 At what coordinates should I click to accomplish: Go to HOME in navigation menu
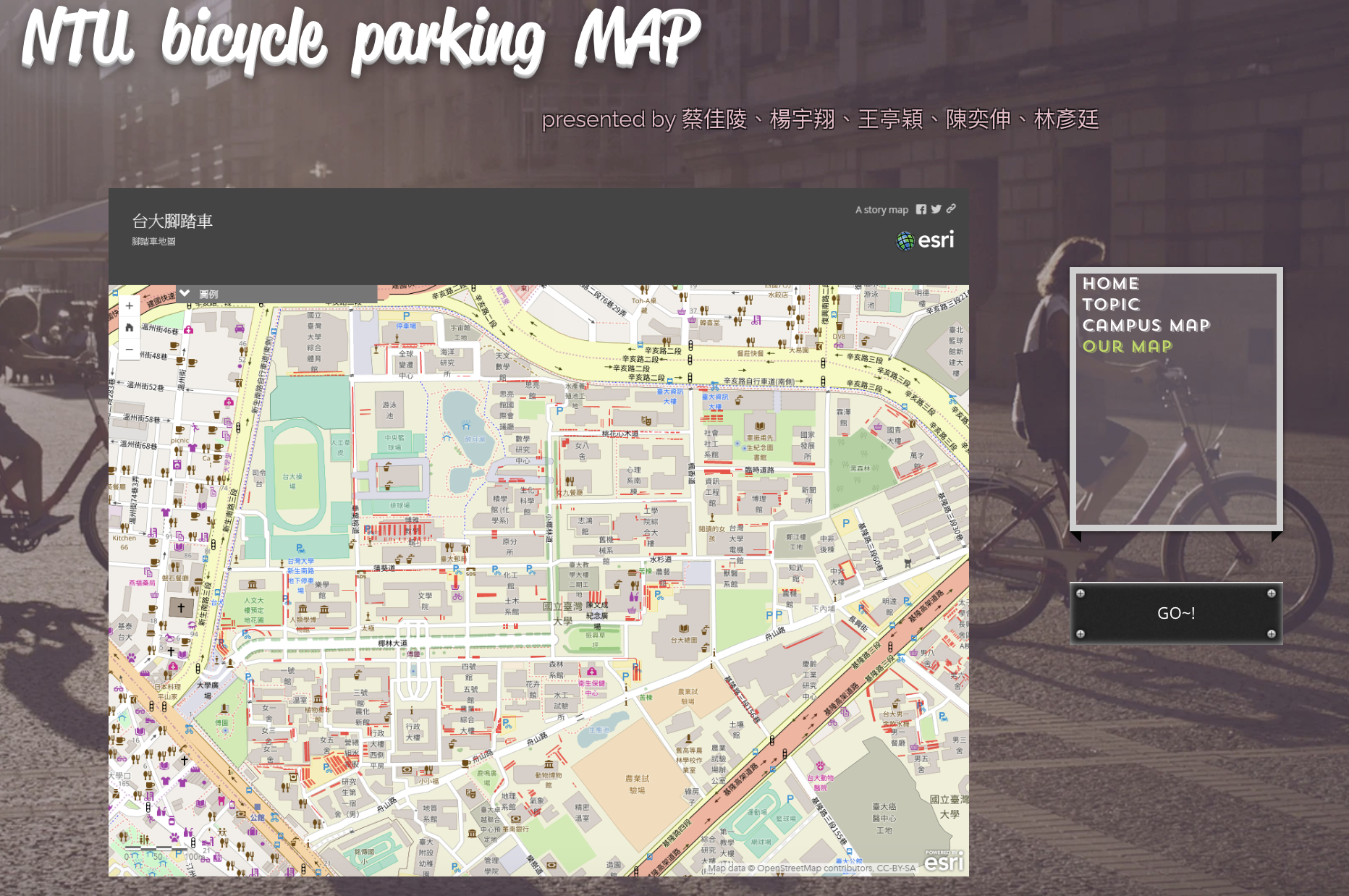click(1111, 284)
